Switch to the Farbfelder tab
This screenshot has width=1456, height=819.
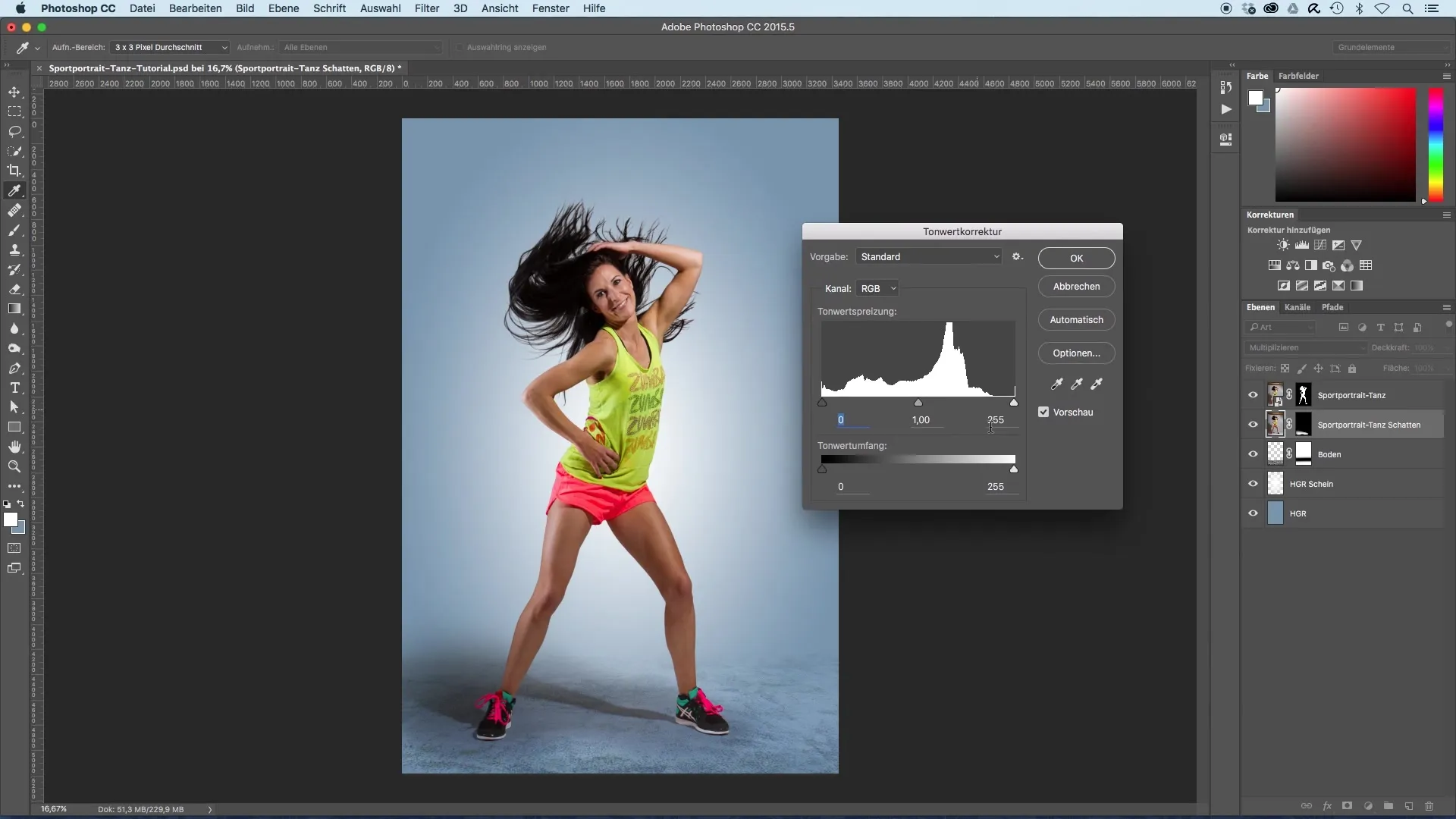pyautogui.click(x=1298, y=76)
